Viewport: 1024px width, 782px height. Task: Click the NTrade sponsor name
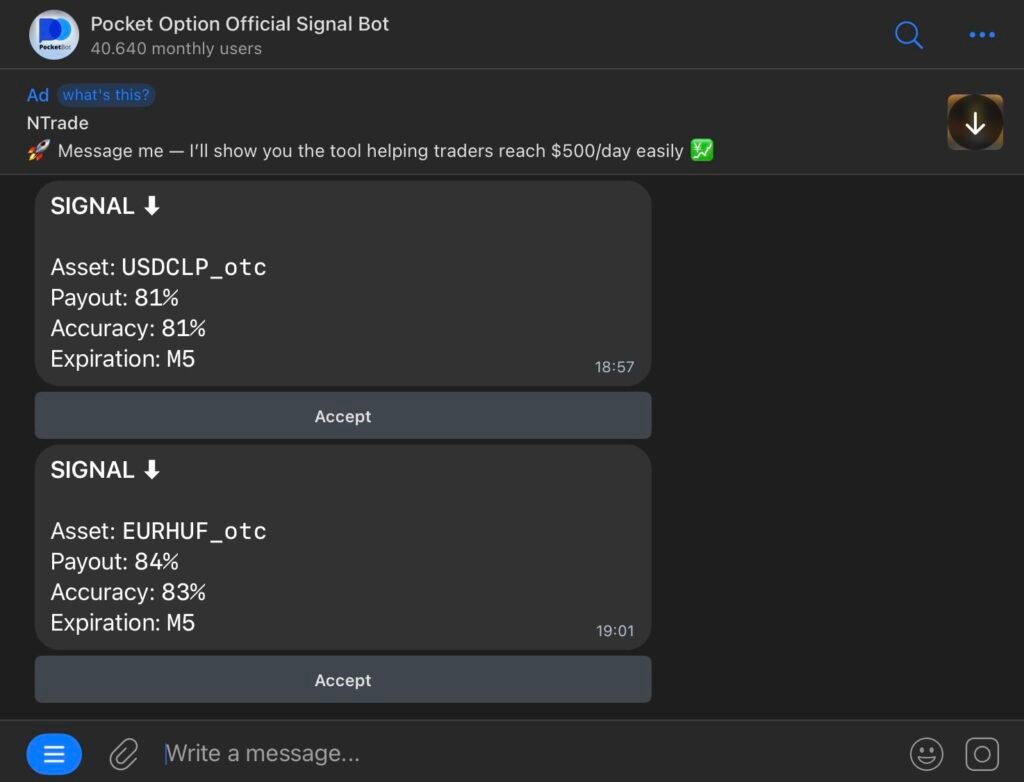tap(57, 122)
